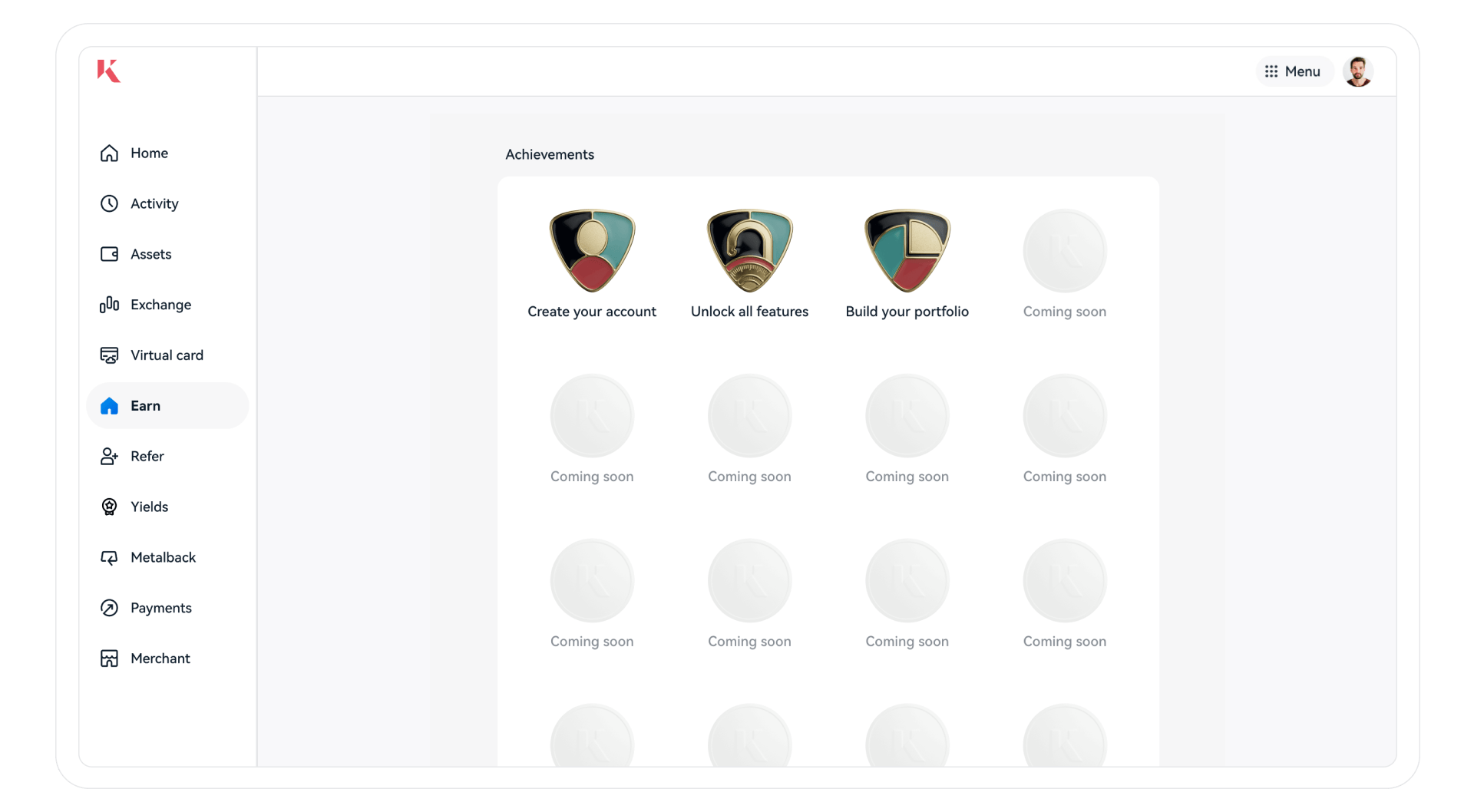The height and width of the screenshot is (812, 1474).
Task: Open the Menu grid button
Action: [1293, 71]
